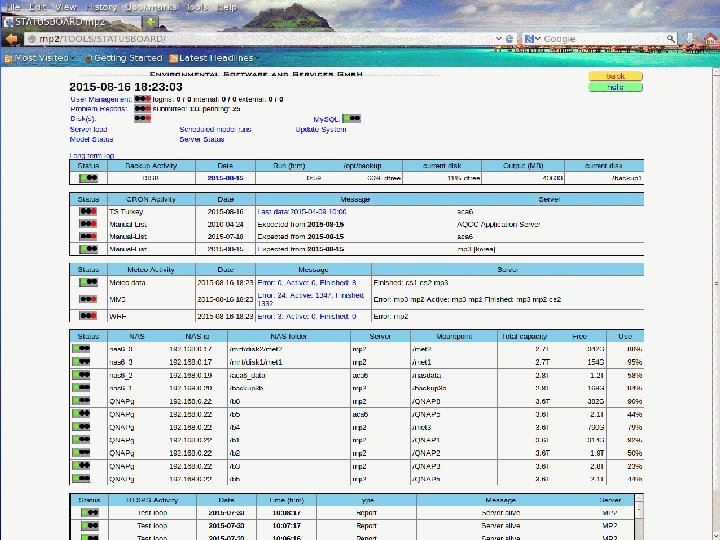Click the yellow back button

click(x=615, y=76)
